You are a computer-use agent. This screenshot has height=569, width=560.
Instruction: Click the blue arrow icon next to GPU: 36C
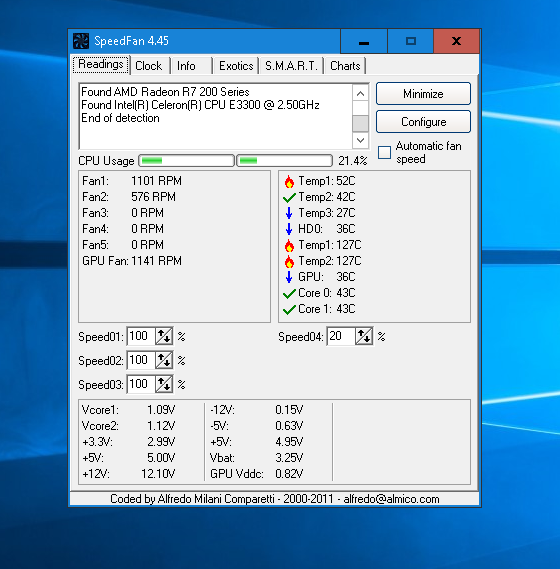289,277
